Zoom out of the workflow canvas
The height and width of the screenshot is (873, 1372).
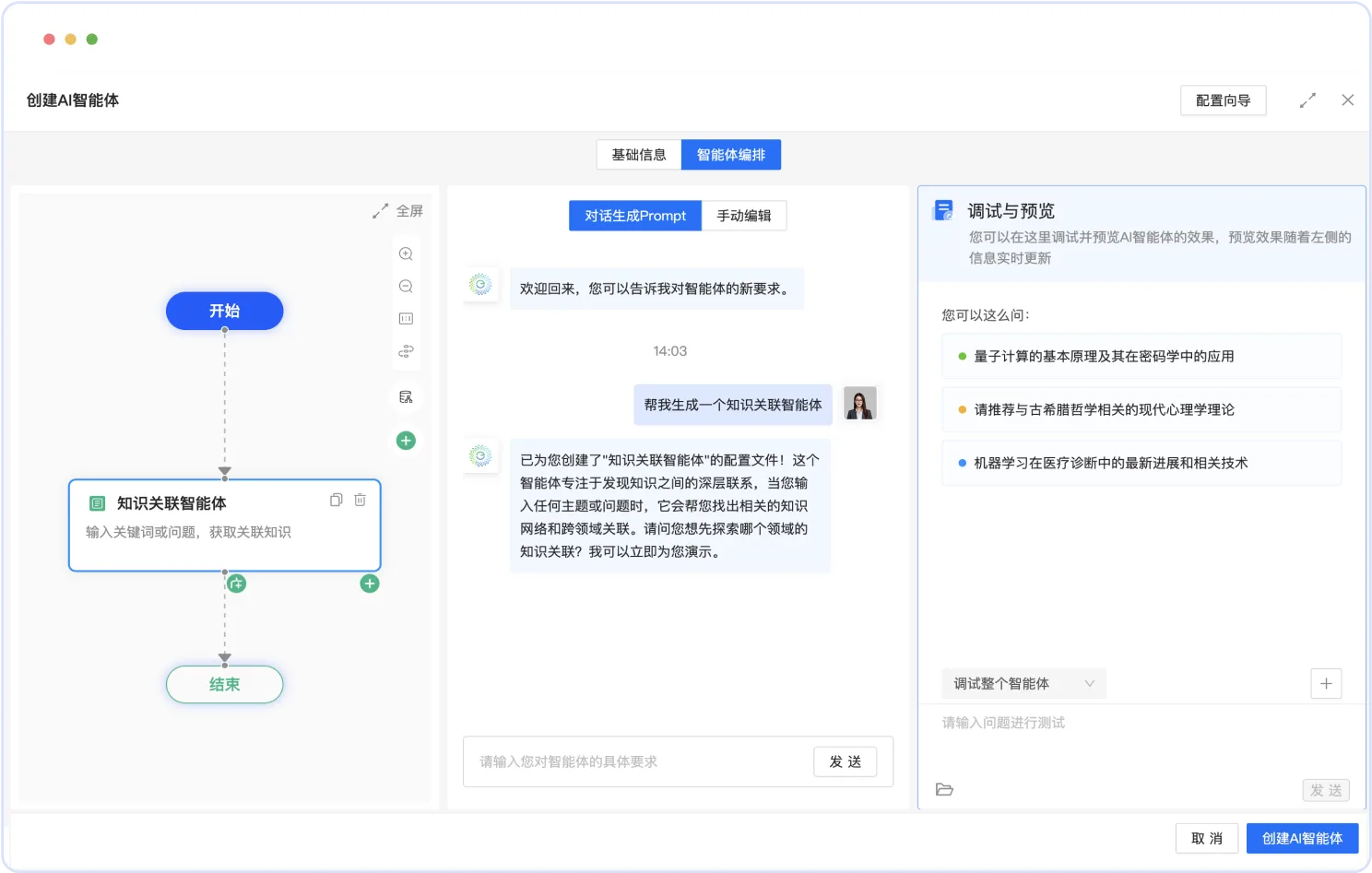pyautogui.click(x=406, y=287)
